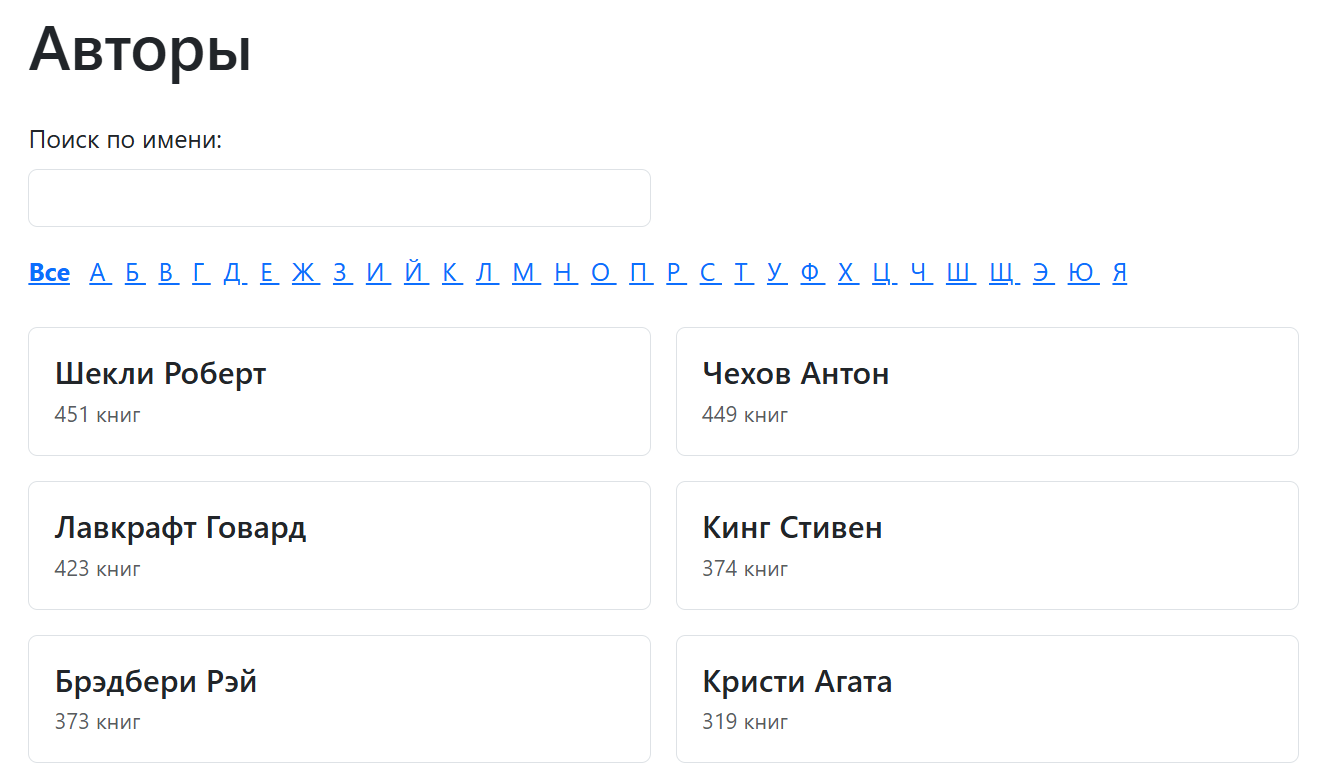Filter authors by letter Э
The image size is (1327, 769).
click(x=1042, y=272)
